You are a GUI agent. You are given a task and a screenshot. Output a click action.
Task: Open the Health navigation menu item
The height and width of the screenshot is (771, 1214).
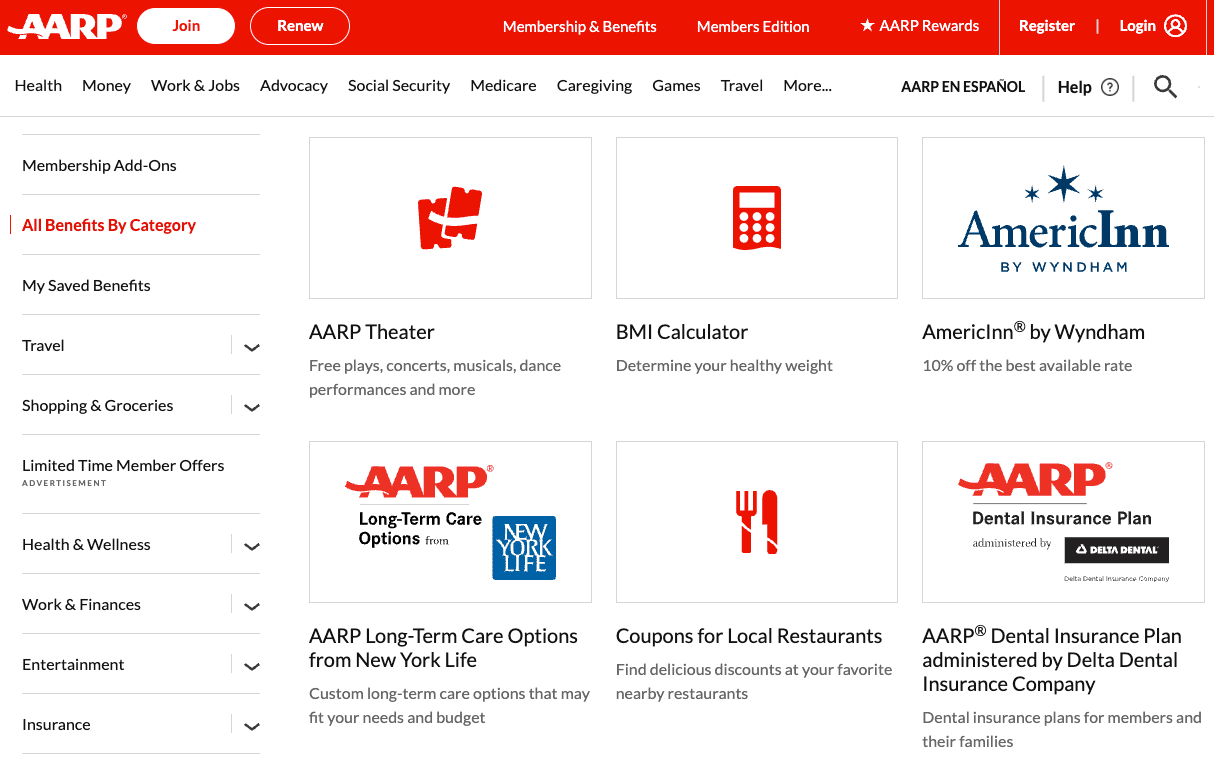click(38, 86)
